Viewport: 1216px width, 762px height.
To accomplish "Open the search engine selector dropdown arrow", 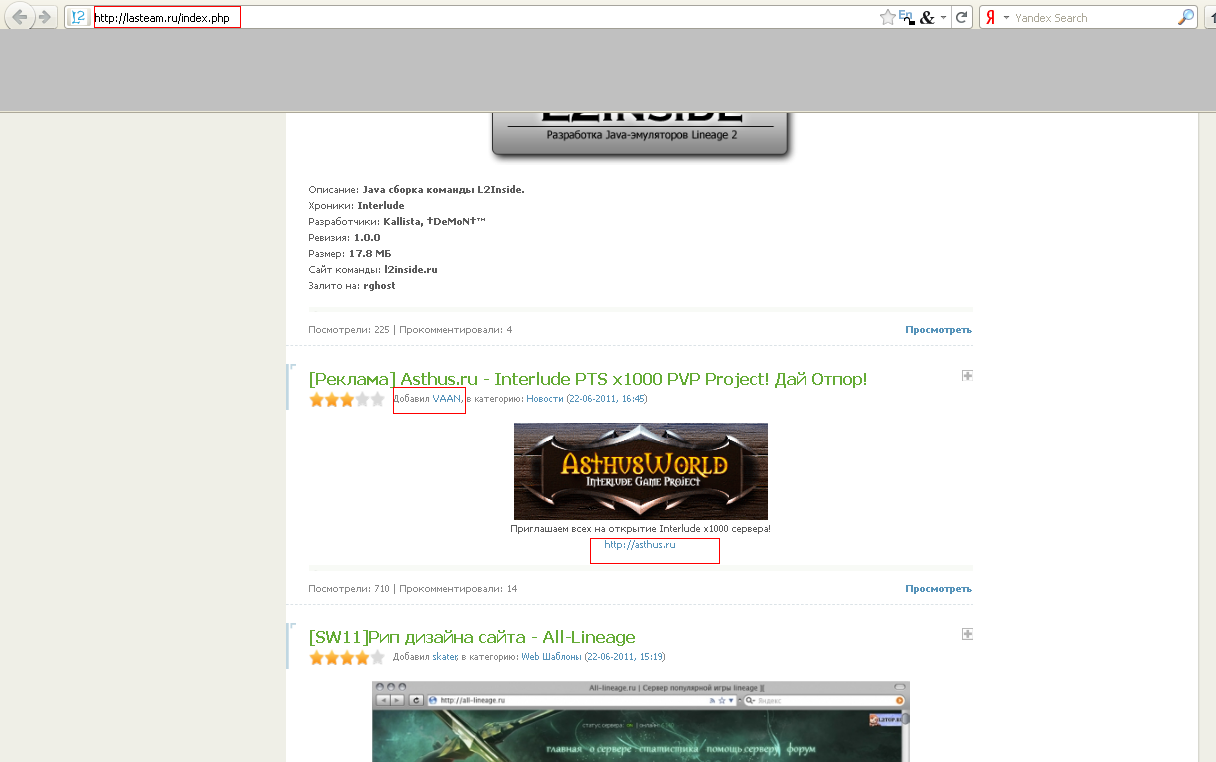I will [1006, 17].
